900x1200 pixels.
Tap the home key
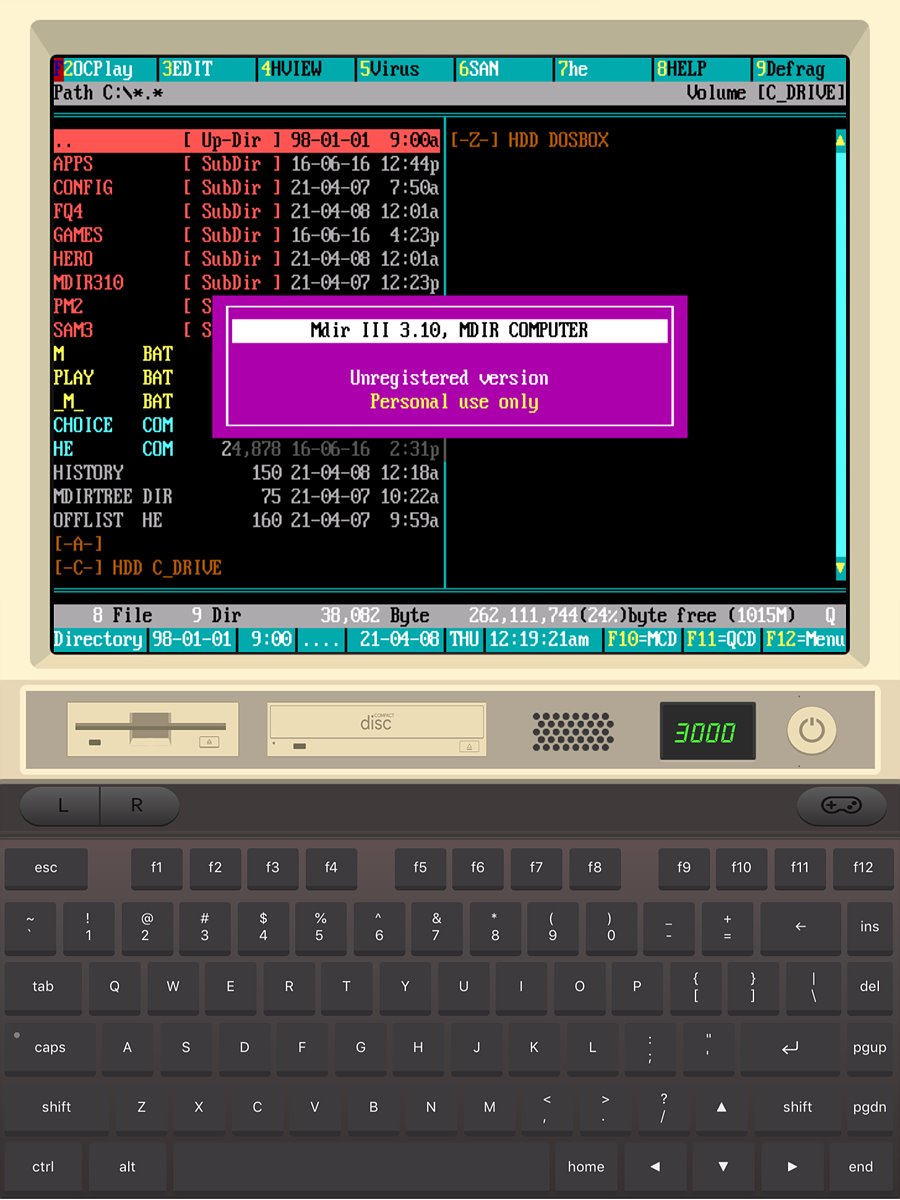click(586, 1167)
